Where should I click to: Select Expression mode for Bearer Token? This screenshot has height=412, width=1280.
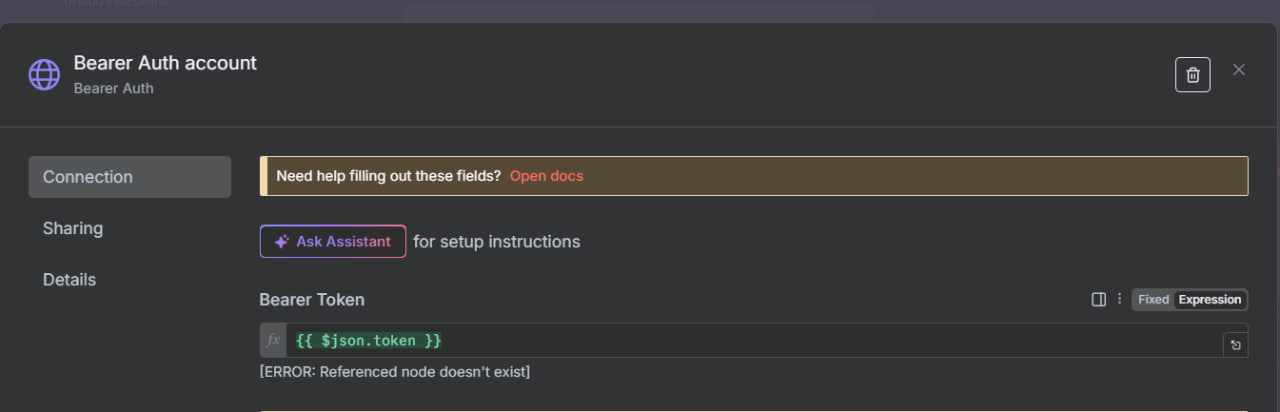point(1210,299)
